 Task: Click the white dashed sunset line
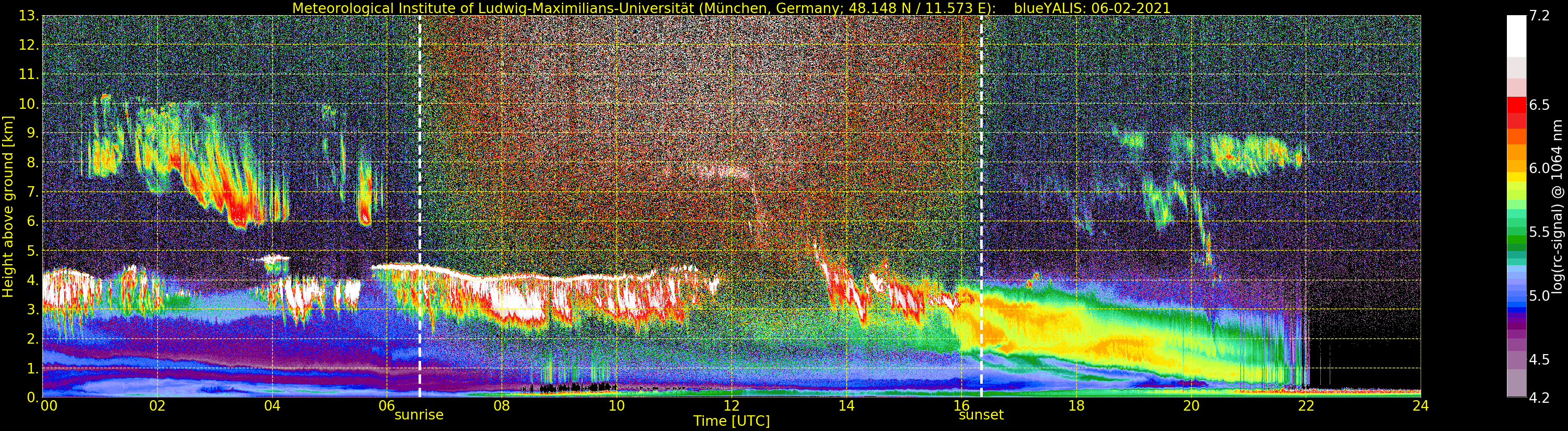click(x=981, y=206)
